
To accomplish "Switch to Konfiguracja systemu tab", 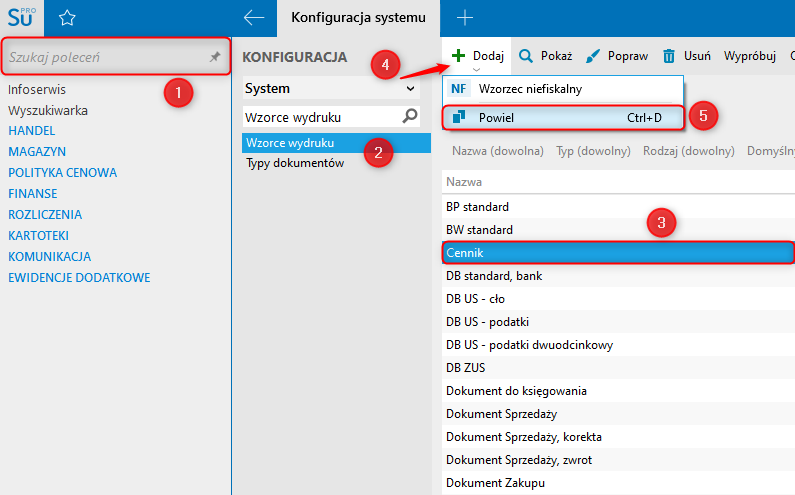I will [x=358, y=17].
